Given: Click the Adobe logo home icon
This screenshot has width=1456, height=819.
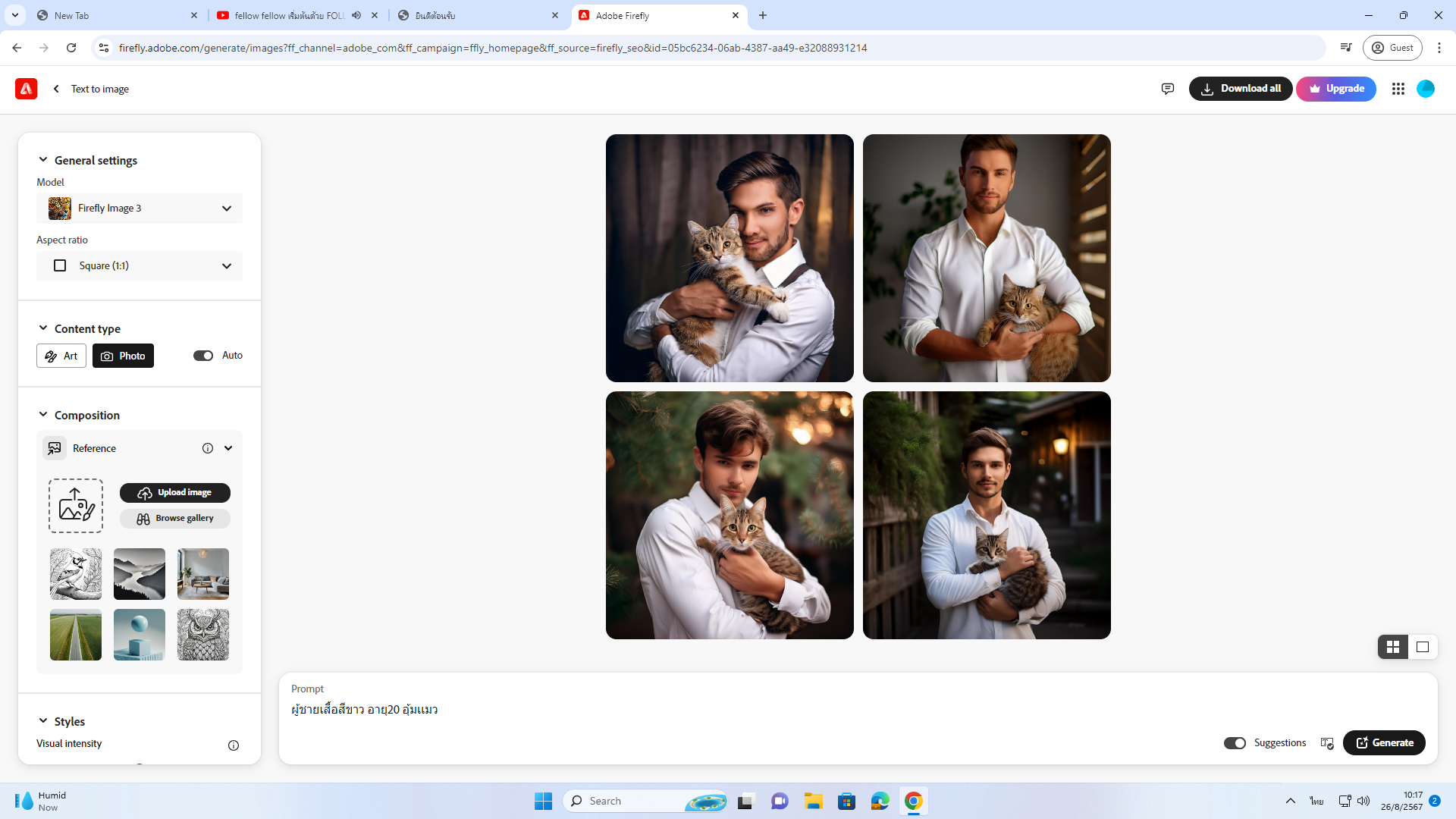Looking at the screenshot, I should pos(26,89).
